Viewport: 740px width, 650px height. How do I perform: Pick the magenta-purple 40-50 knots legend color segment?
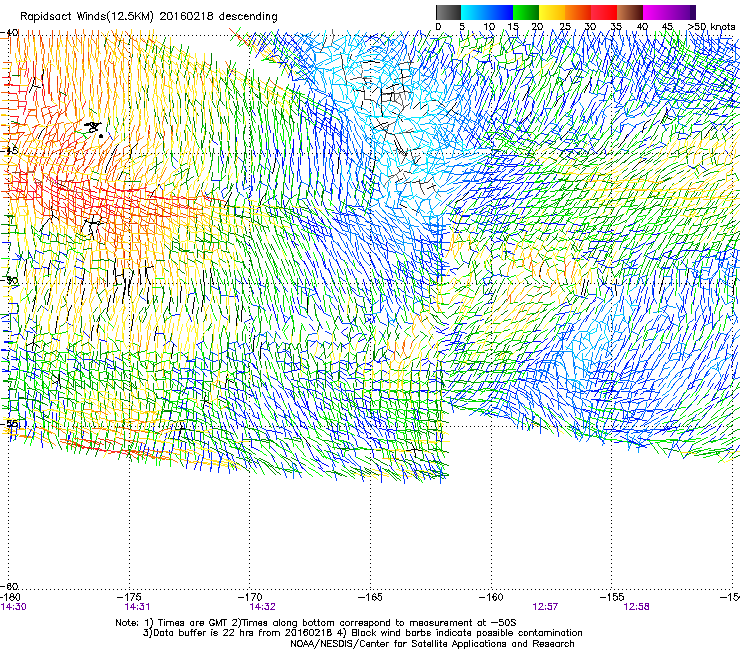point(669,12)
